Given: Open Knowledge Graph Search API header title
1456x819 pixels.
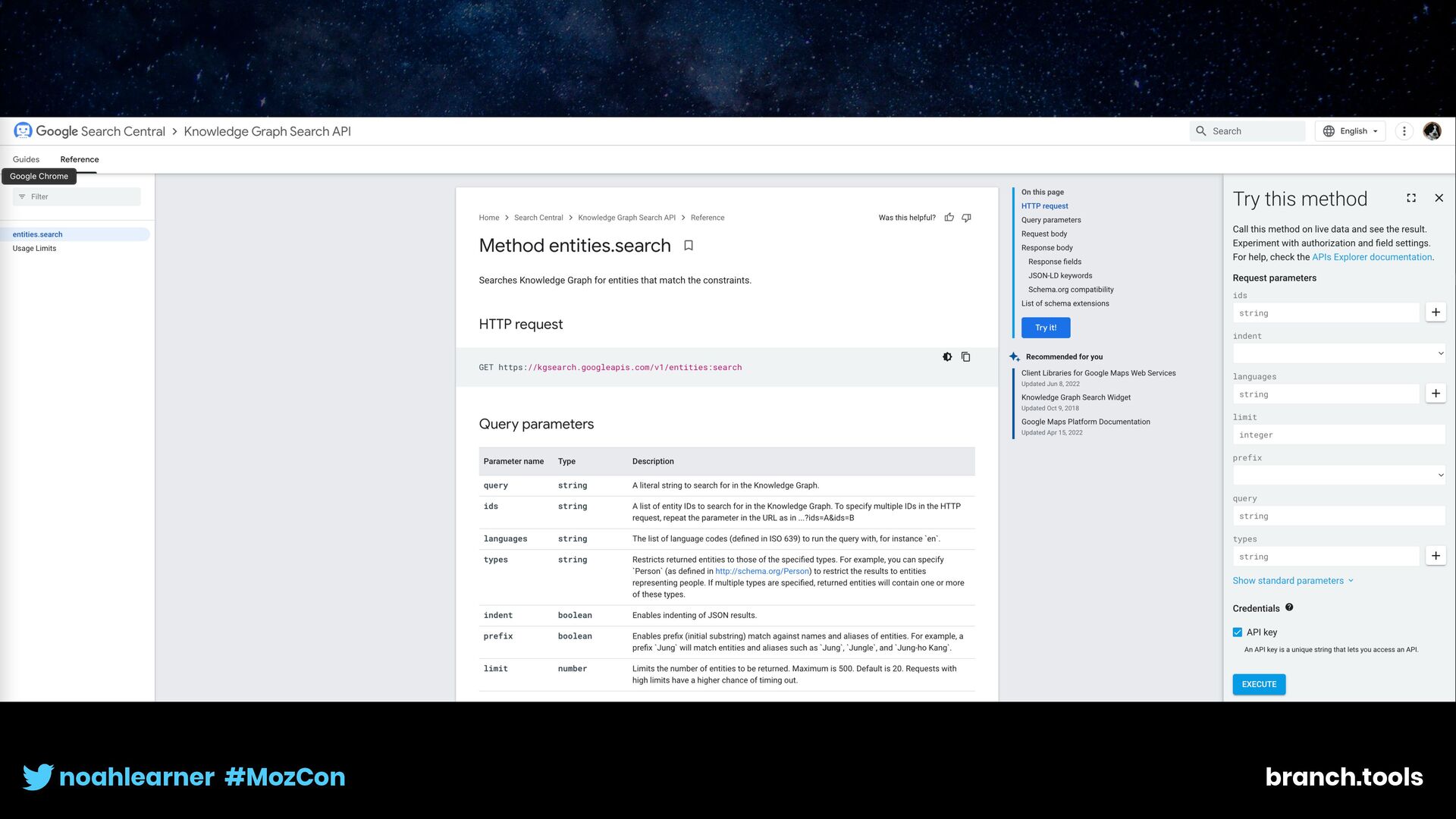Looking at the screenshot, I should click(x=267, y=131).
